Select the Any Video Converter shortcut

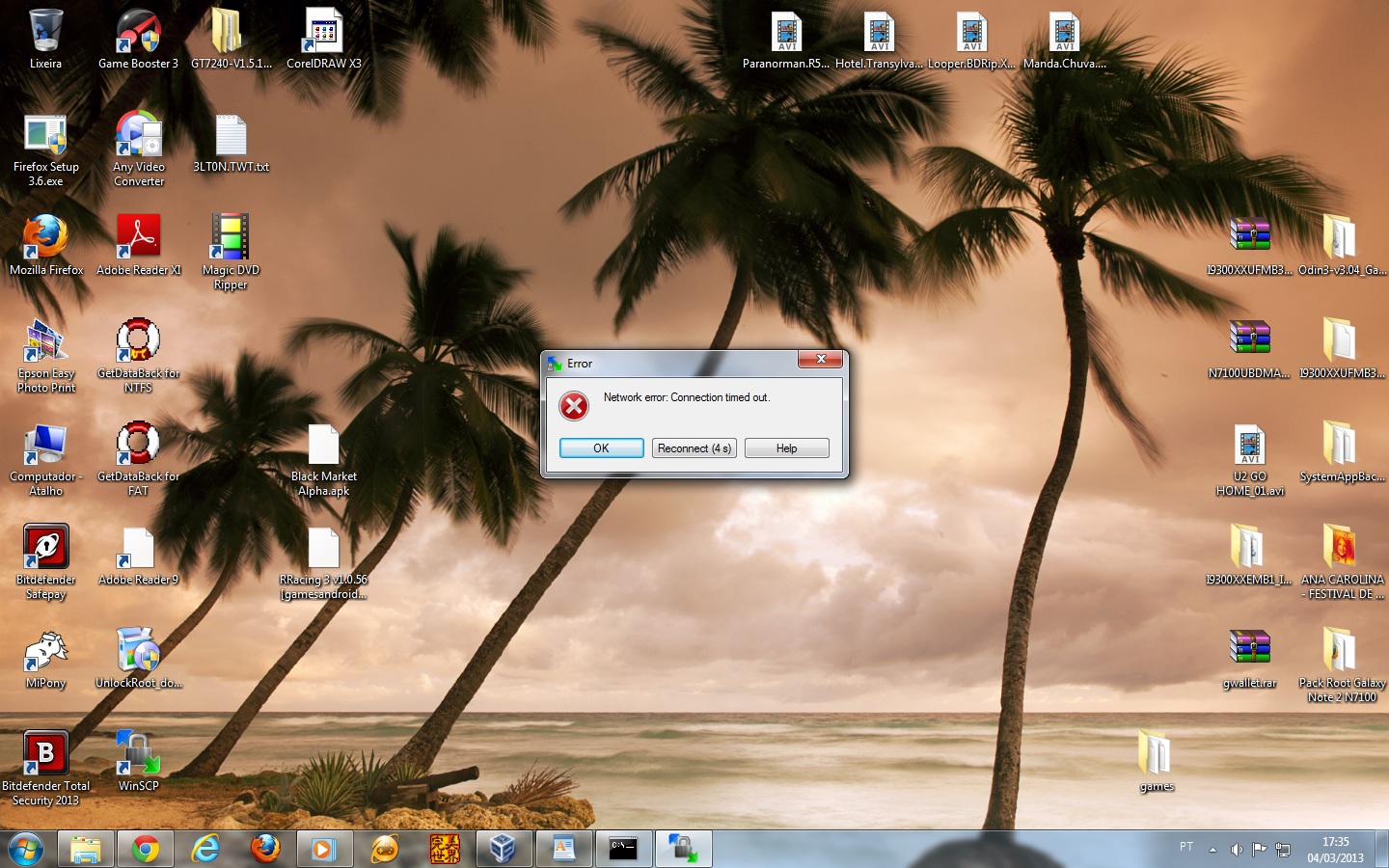[x=138, y=149]
